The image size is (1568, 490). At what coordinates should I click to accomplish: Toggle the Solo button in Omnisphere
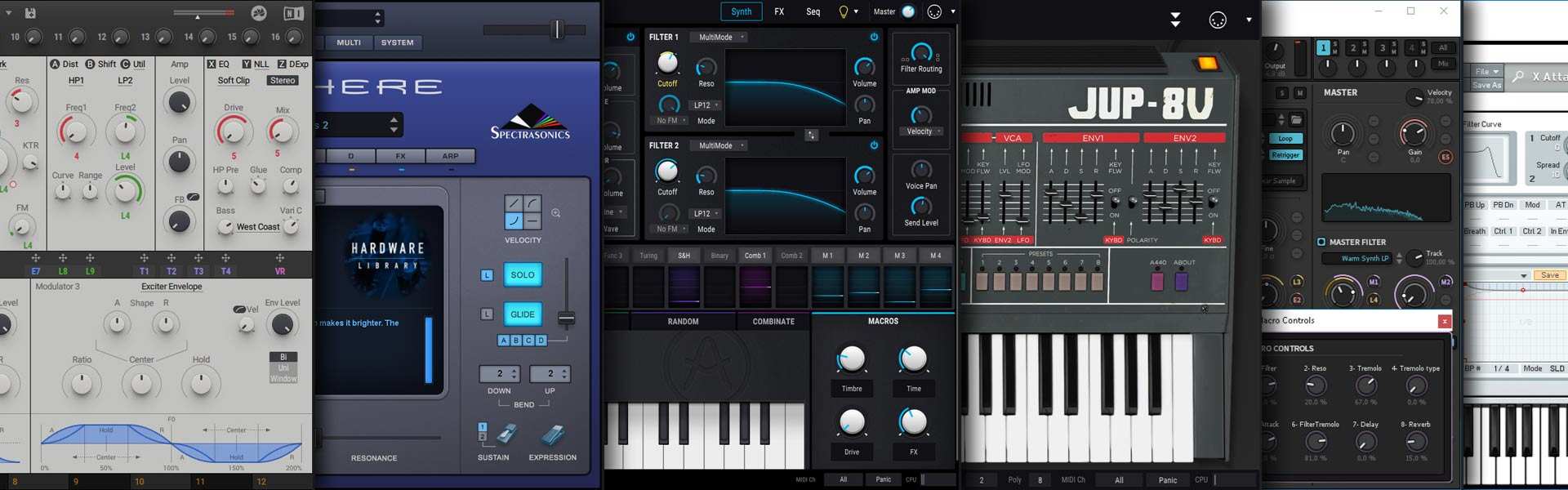523,275
